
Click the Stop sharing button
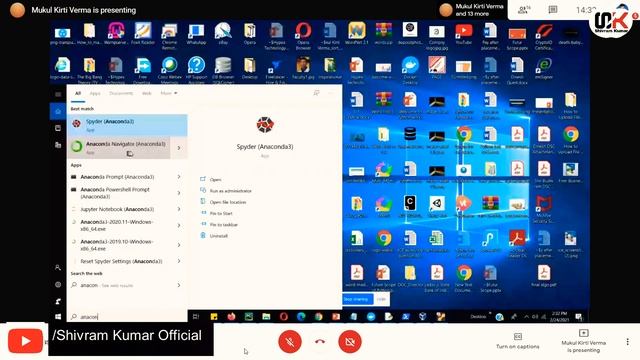356,299
